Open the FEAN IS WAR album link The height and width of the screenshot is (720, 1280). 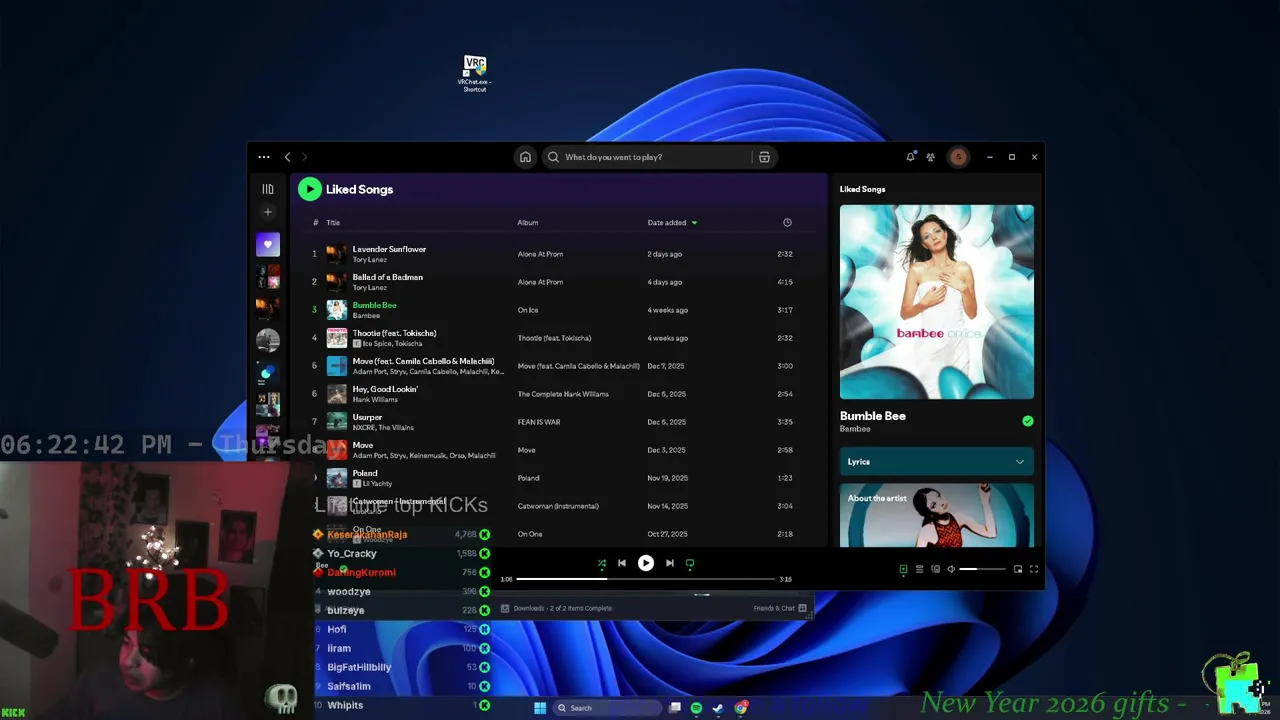coord(539,422)
